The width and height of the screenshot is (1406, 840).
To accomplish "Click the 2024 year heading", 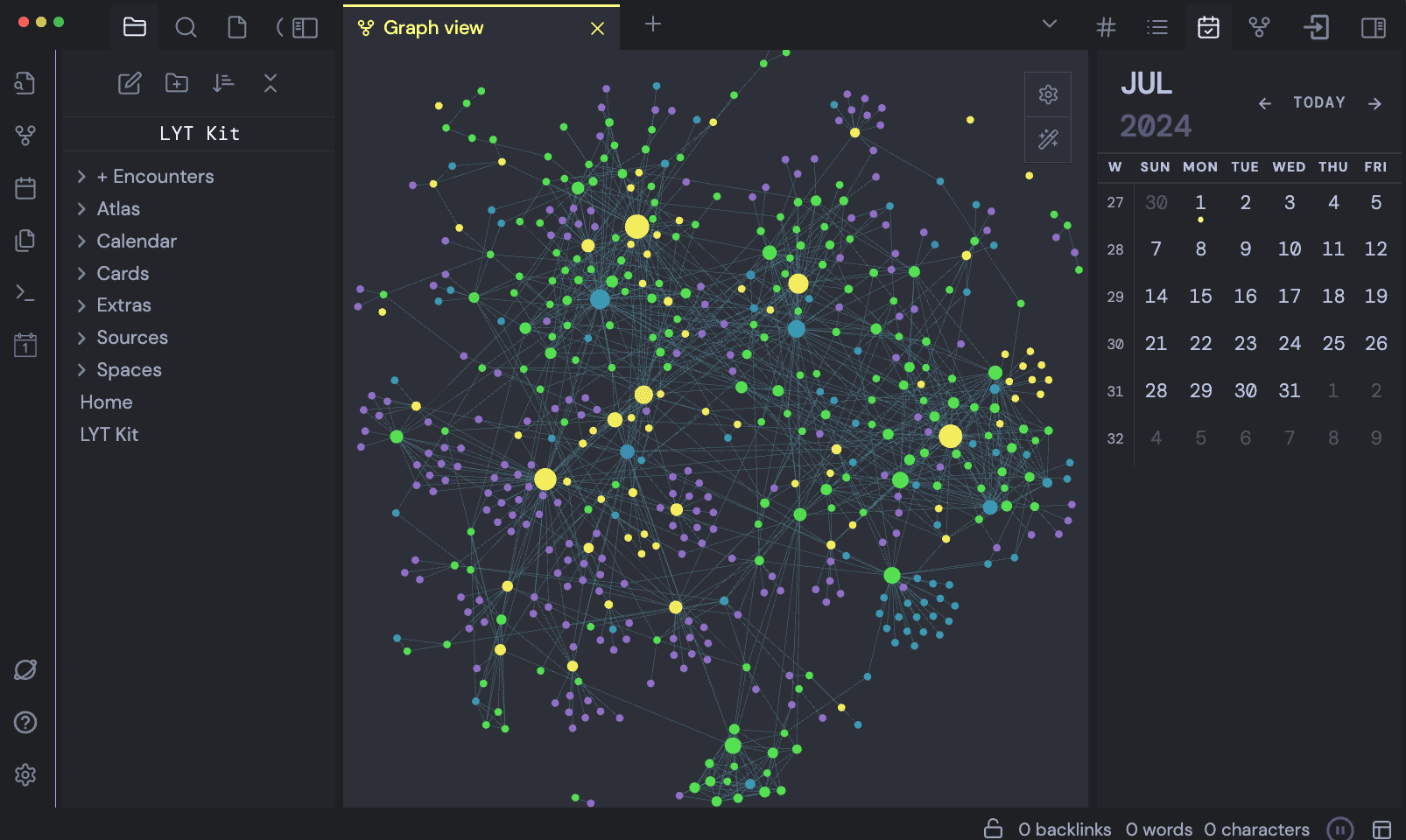I will pos(1156,126).
